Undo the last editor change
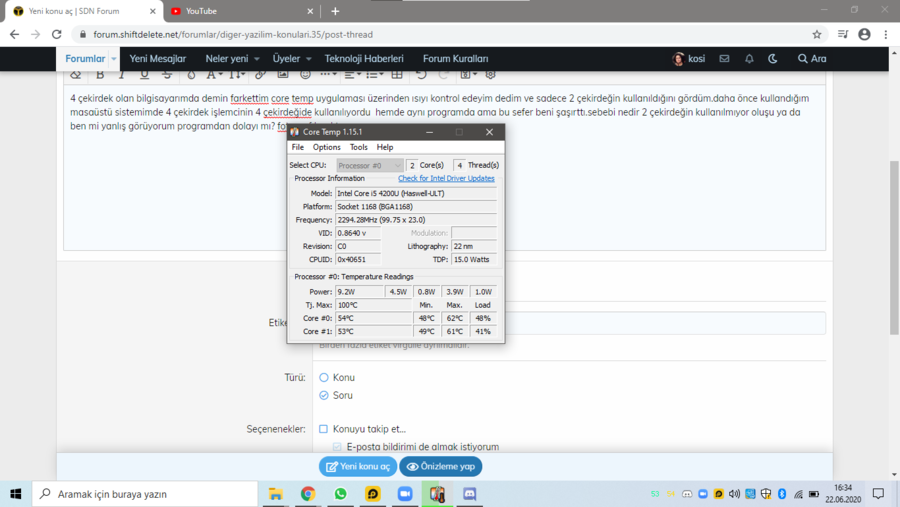This screenshot has width=900, height=507. (421, 75)
